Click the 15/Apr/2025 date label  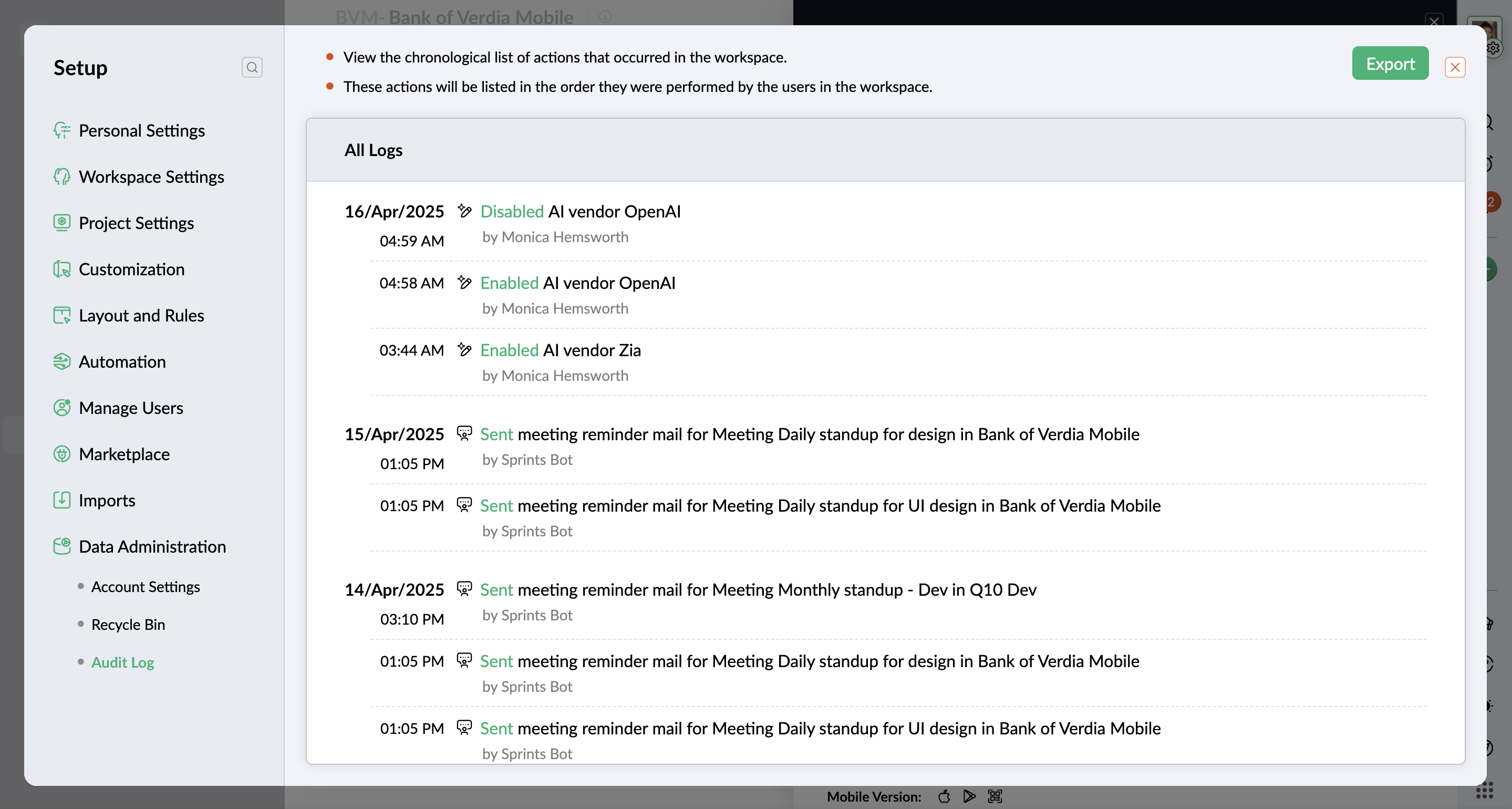click(394, 434)
